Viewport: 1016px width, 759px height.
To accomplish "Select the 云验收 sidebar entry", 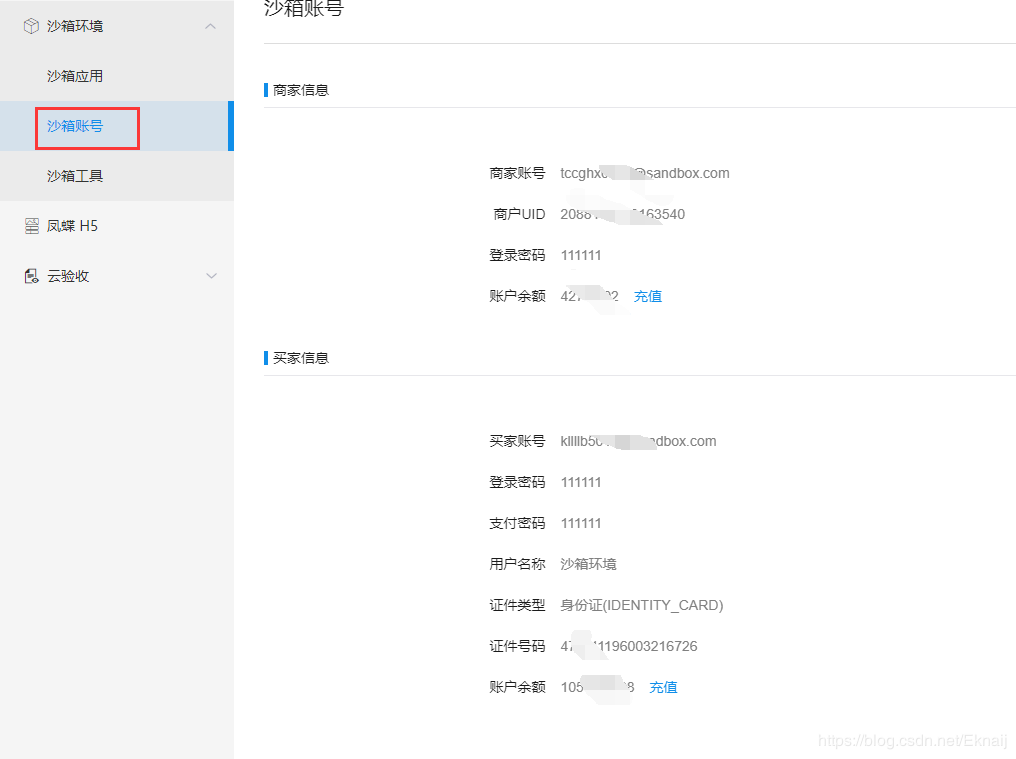I will click(x=65, y=275).
